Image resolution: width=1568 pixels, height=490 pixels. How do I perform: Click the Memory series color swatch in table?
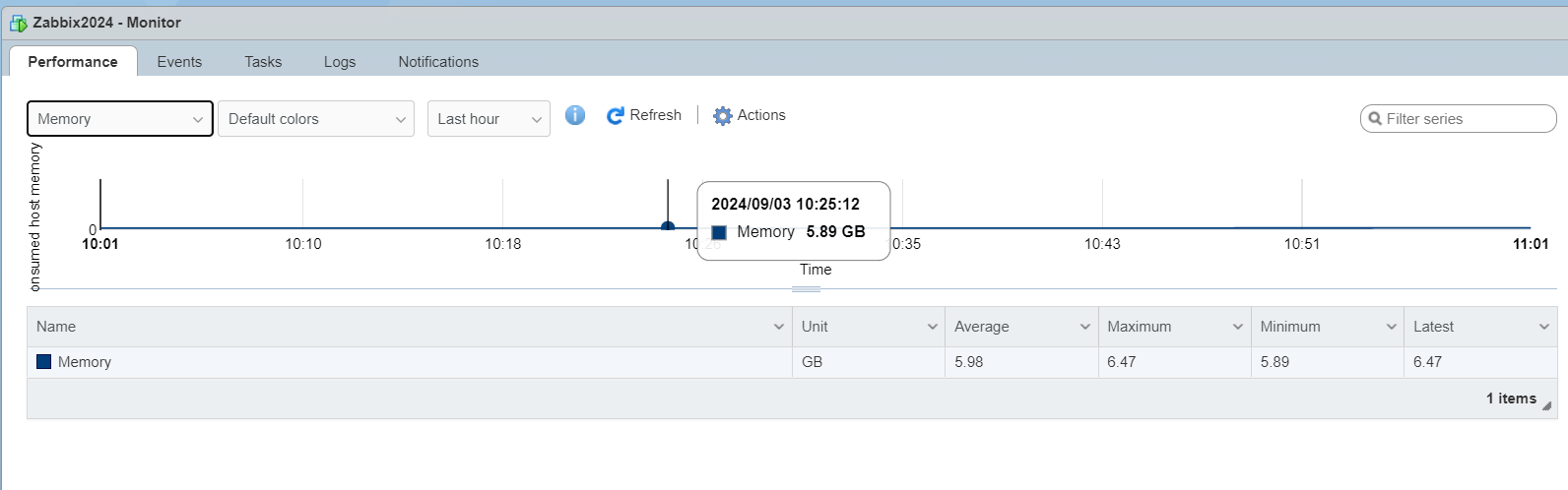point(44,362)
